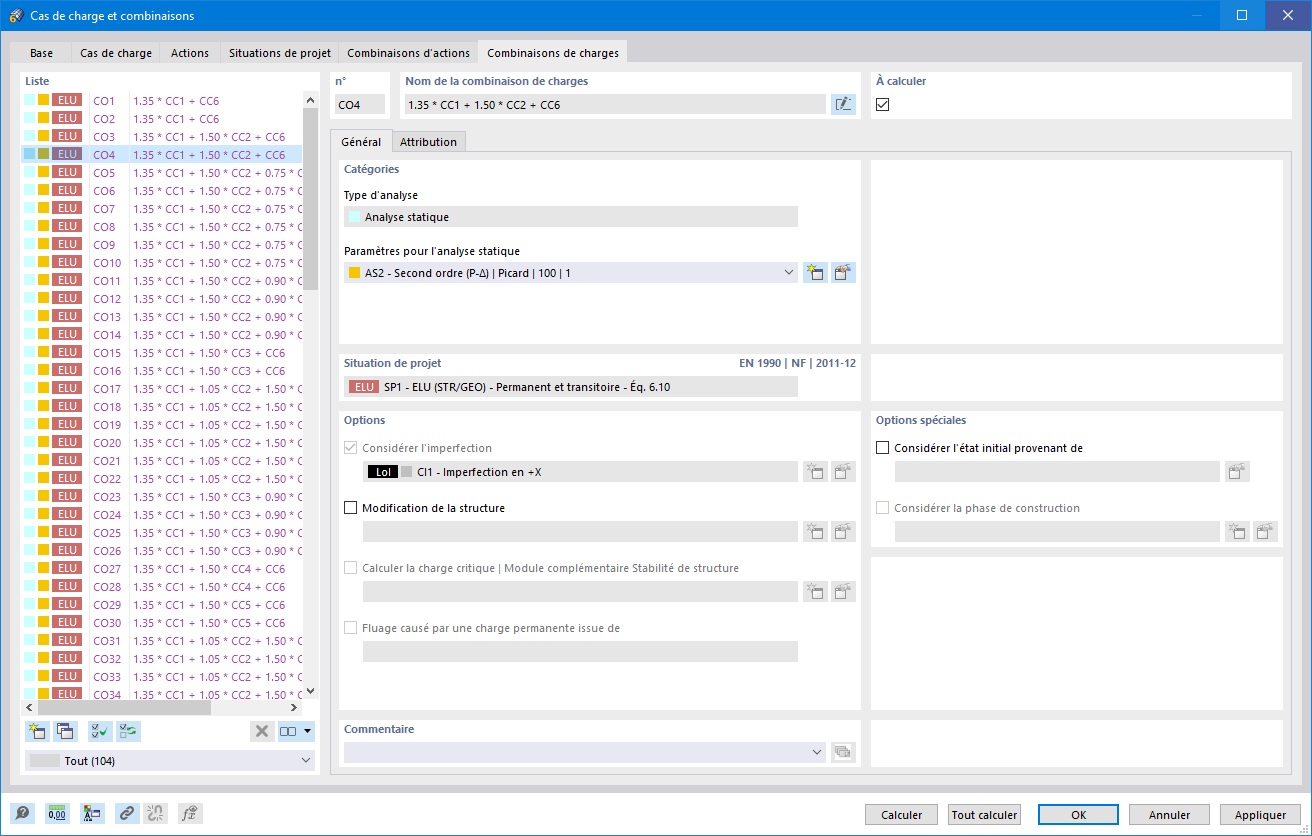Open the comment library icon
Screen dimensions: 1312x836
pyautogui.click(x=843, y=752)
